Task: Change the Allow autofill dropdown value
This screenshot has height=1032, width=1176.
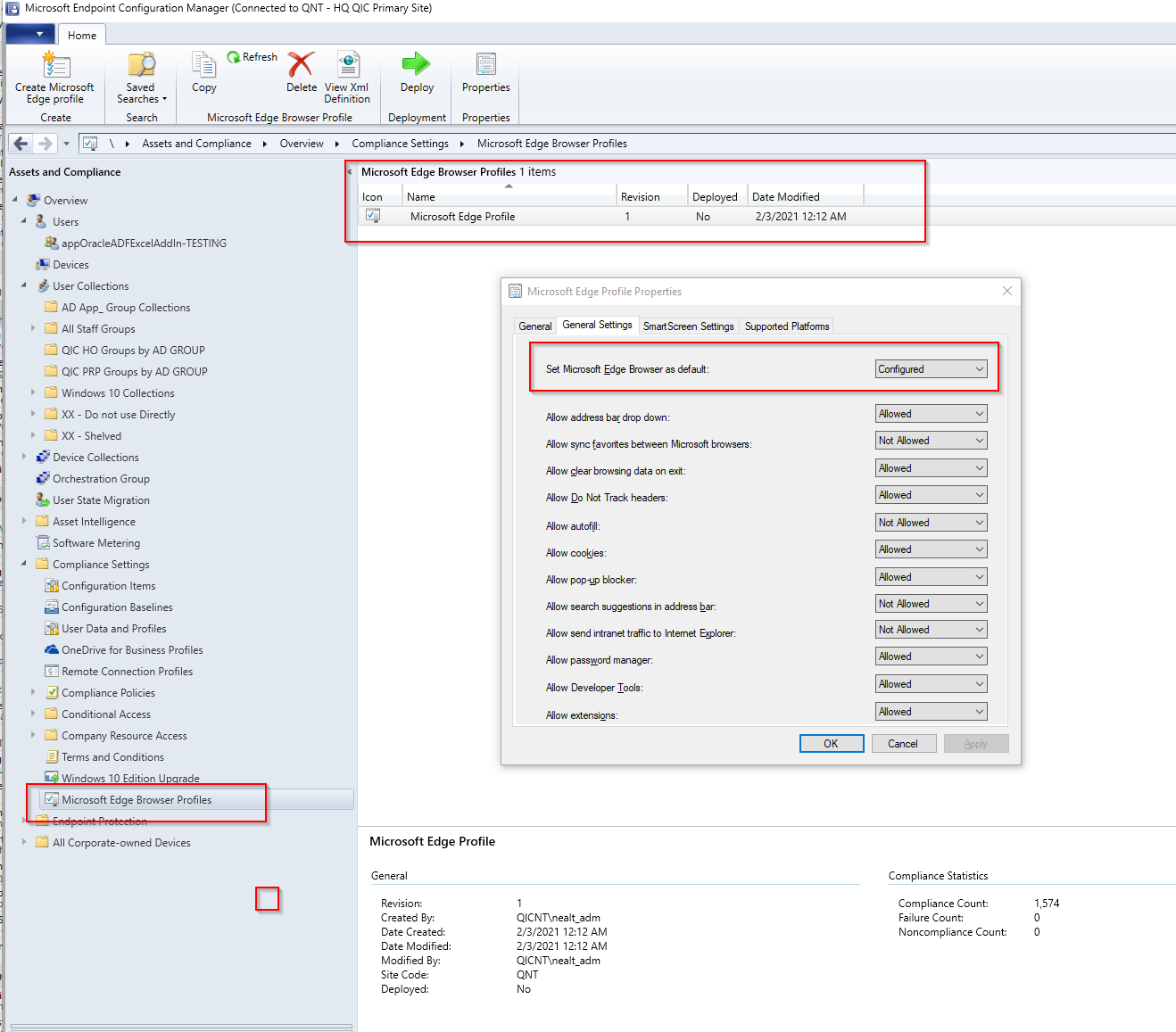Action: 931,522
